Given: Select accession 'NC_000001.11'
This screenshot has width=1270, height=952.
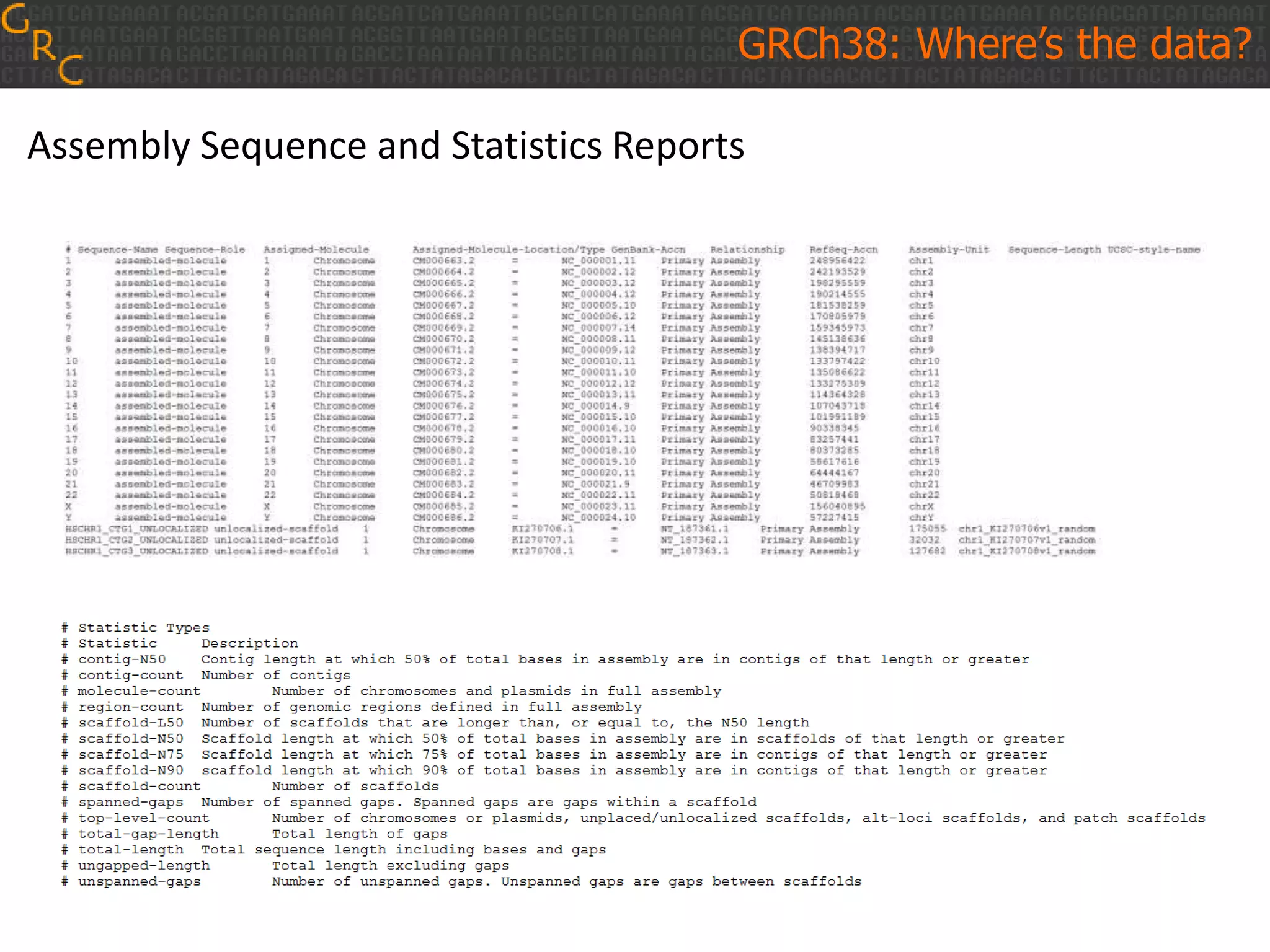Looking at the screenshot, I should [598, 261].
